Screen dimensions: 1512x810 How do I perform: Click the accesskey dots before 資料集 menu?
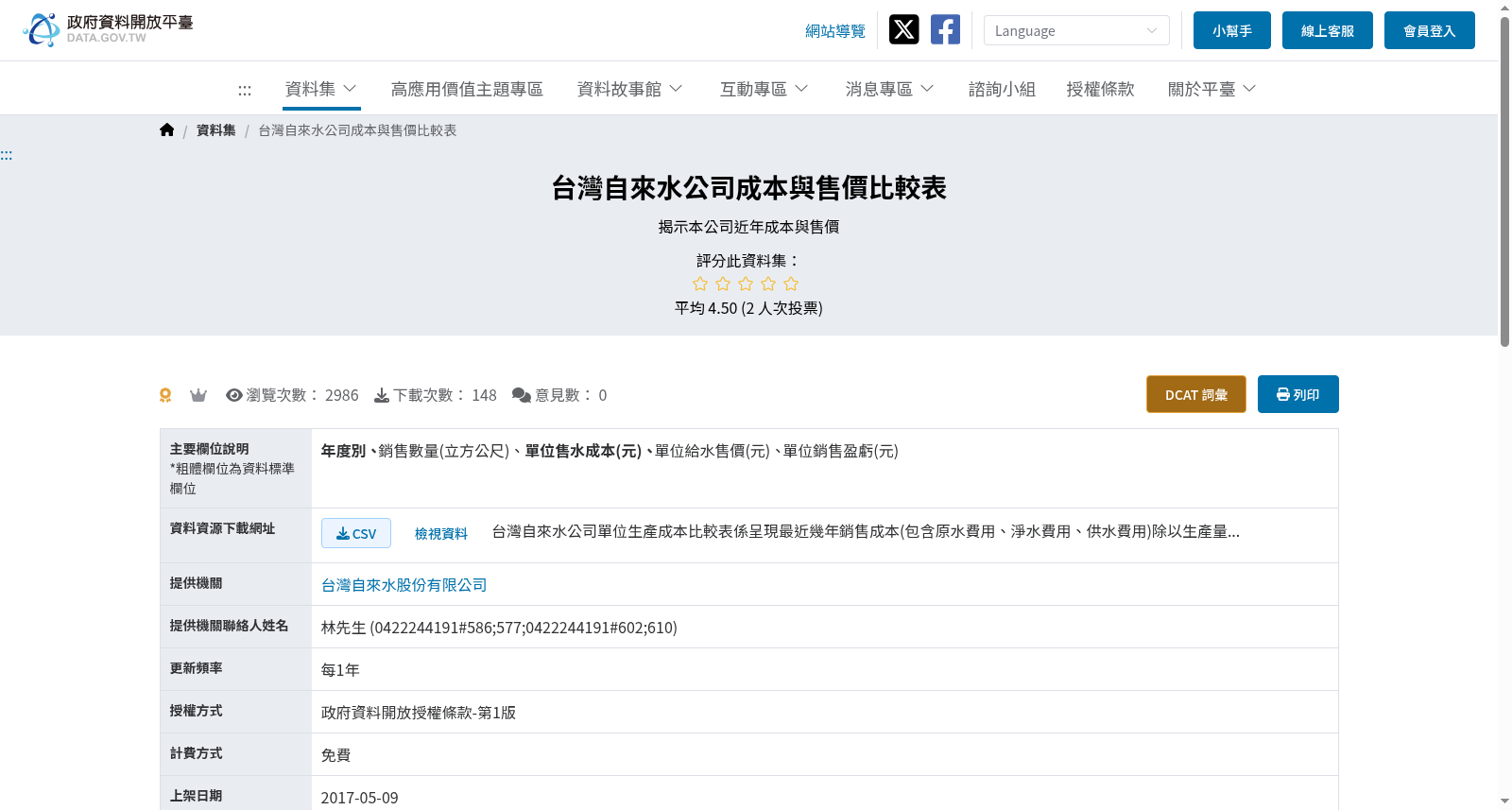pyautogui.click(x=245, y=90)
